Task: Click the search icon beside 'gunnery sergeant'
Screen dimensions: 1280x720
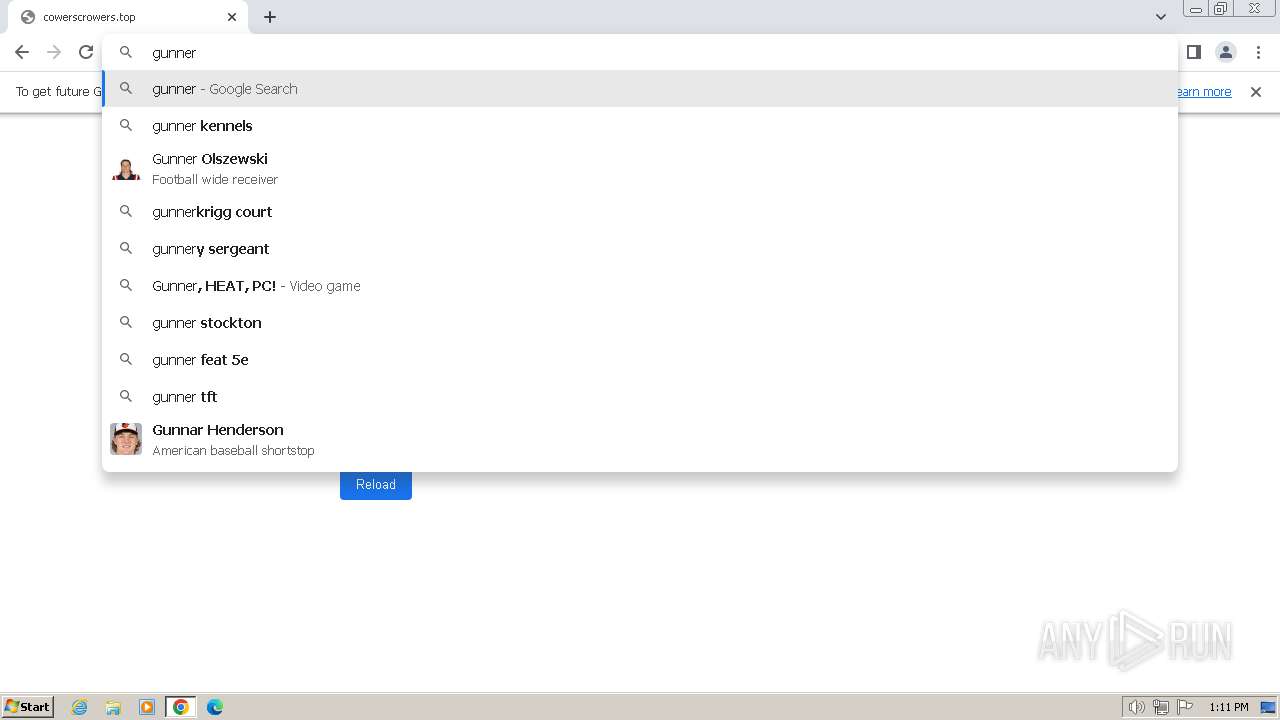Action: (x=126, y=248)
